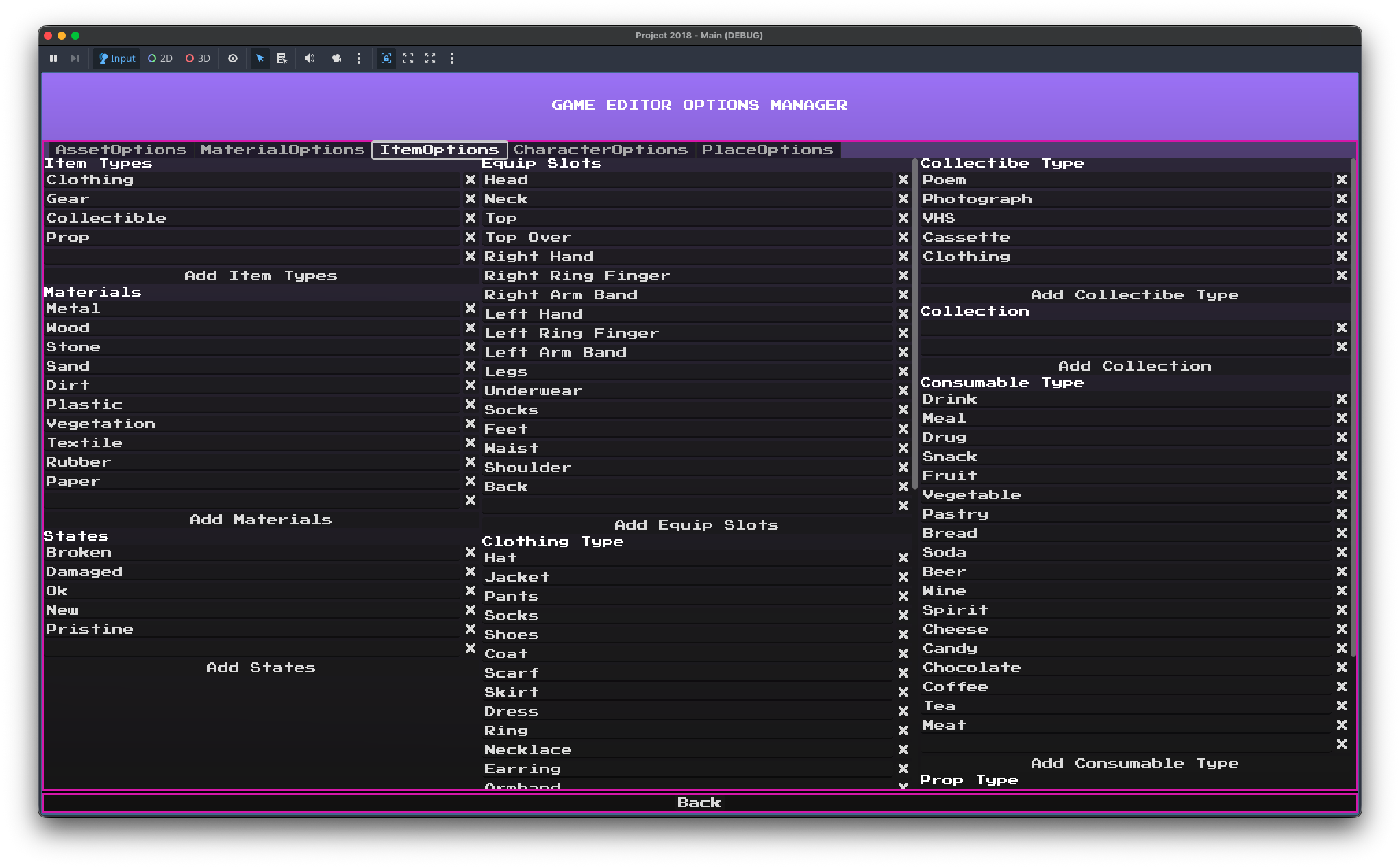Toggle the embed game lock icon
The height and width of the screenshot is (868, 1400).
point(386,58)
